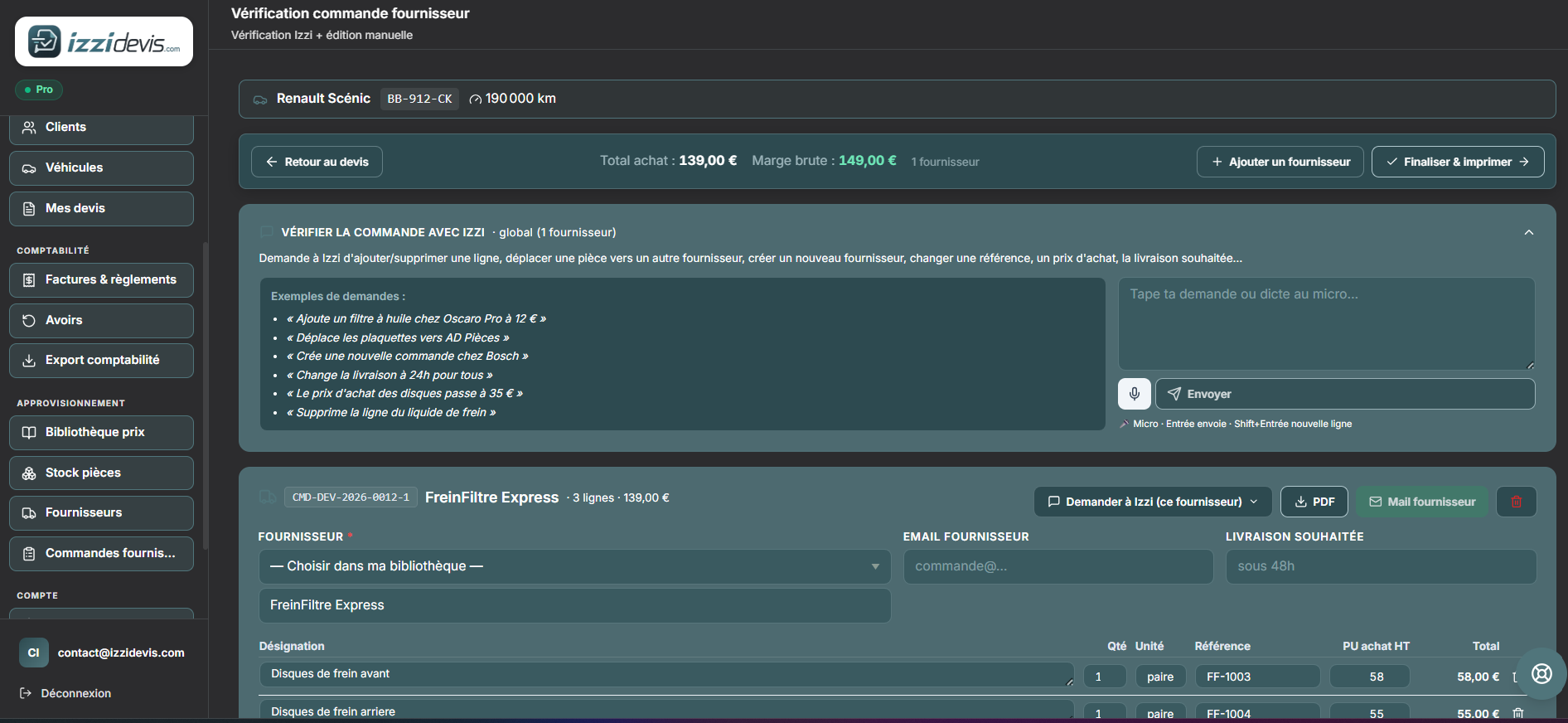
Task: Click the download icon in the PDF button
Action: point(1301,502)
